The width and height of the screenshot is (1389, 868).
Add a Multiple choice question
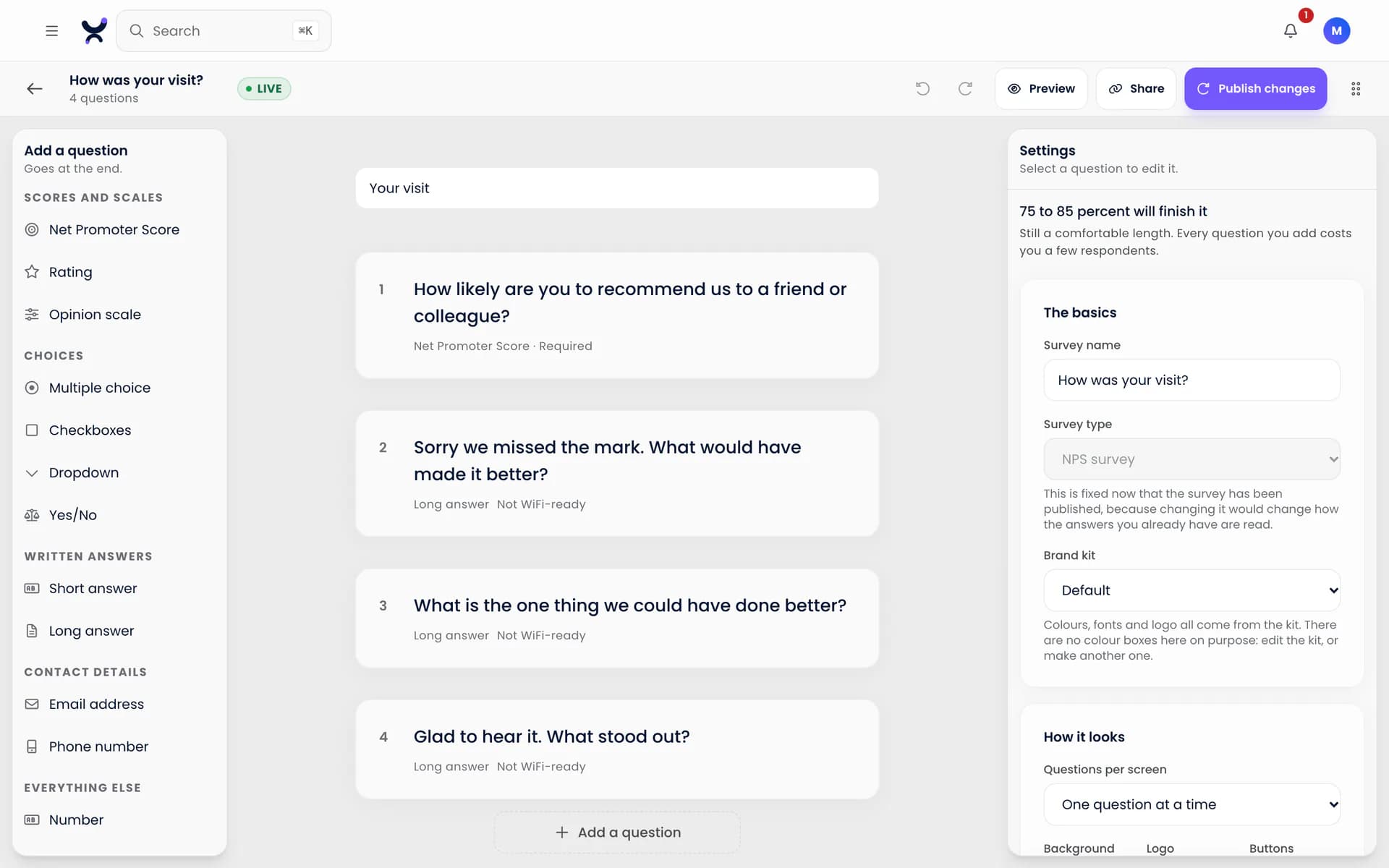(x=119, y=388)
